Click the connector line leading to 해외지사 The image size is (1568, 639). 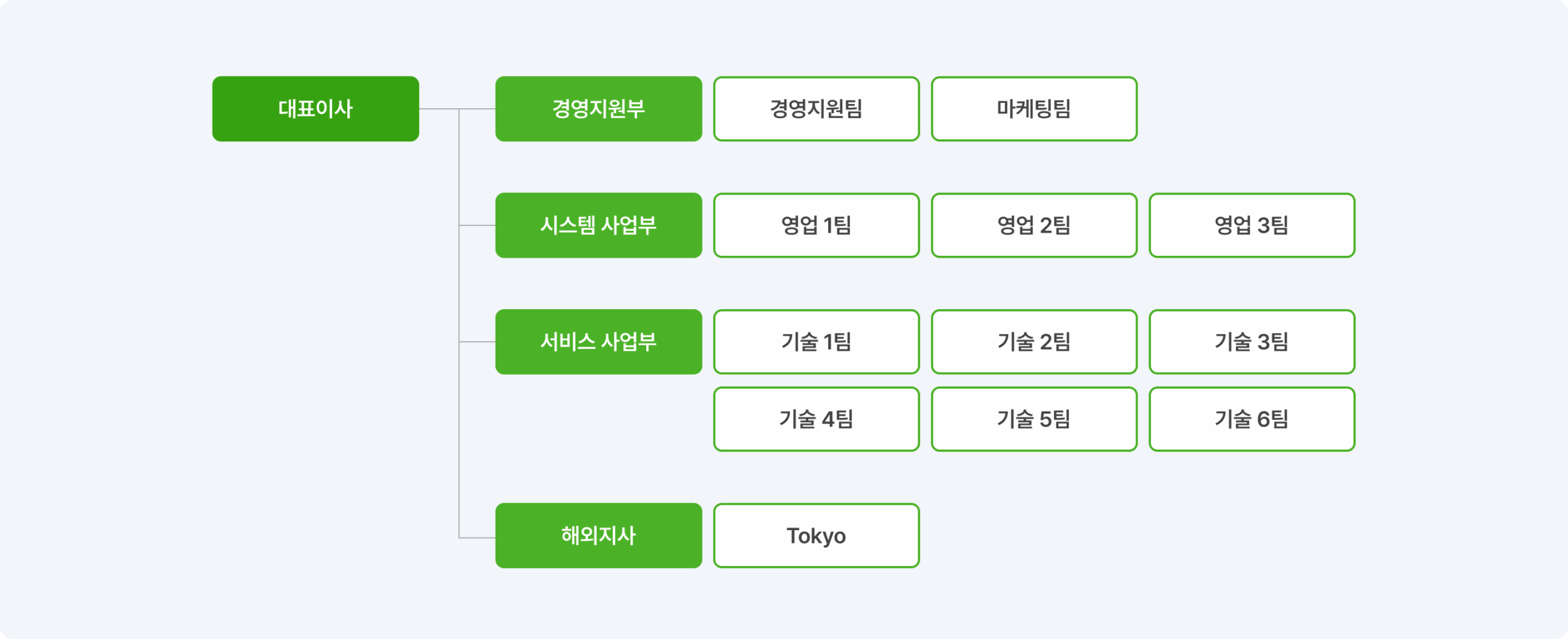click(x=477, y=537)
